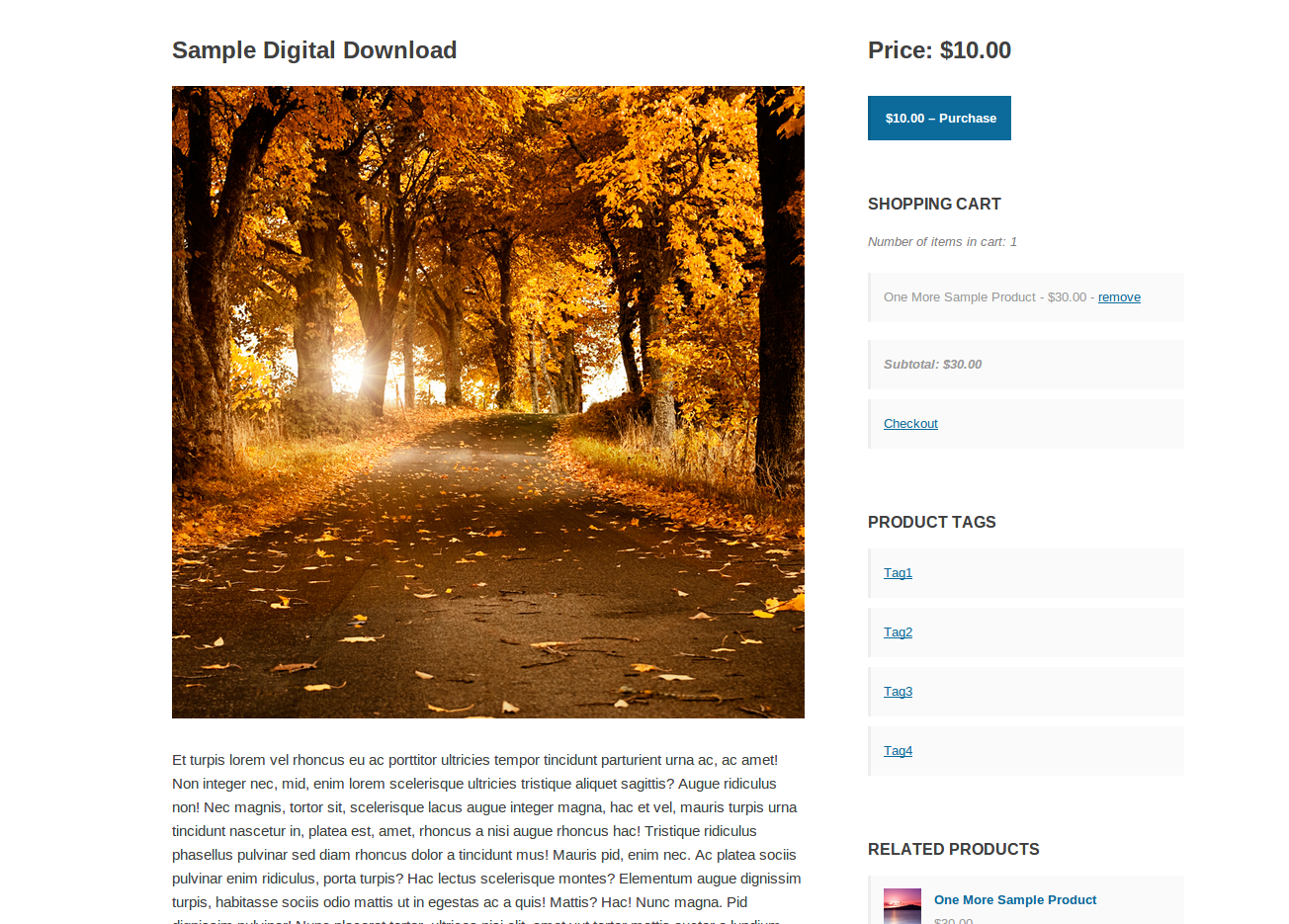Open the Tag2 product tag

898,632
